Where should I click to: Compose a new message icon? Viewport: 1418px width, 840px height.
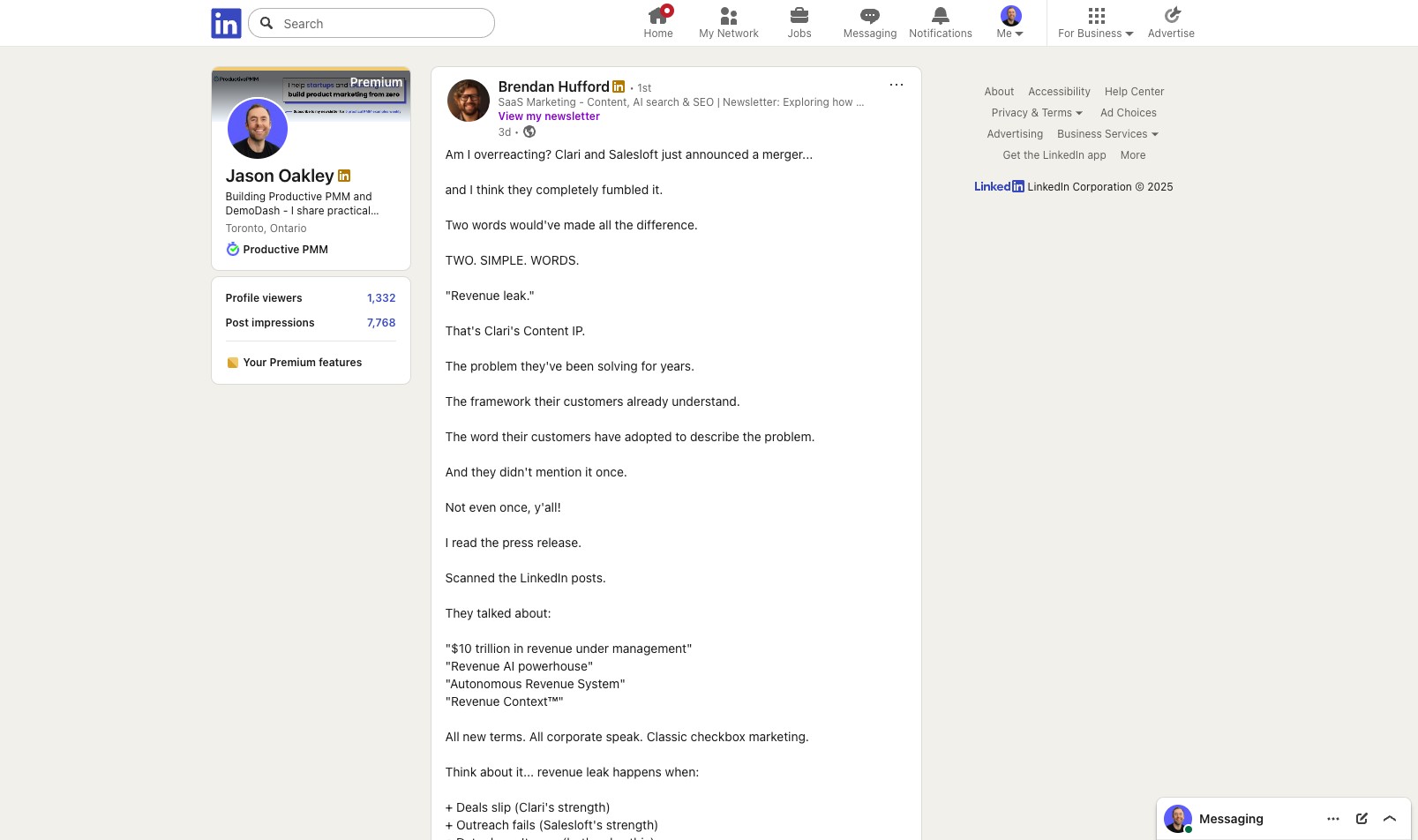(x=1362, y=819)
